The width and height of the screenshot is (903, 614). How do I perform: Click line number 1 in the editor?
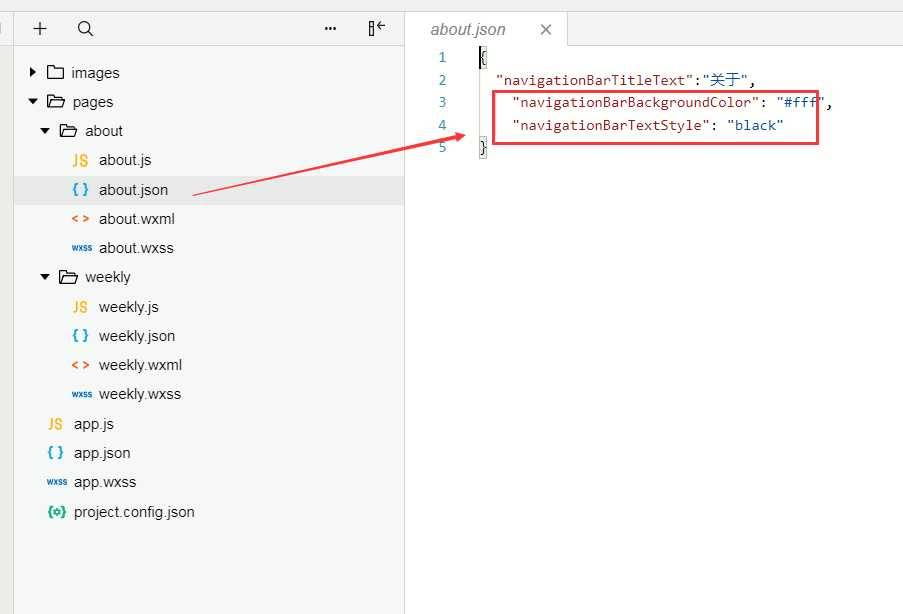coord(442,57)
